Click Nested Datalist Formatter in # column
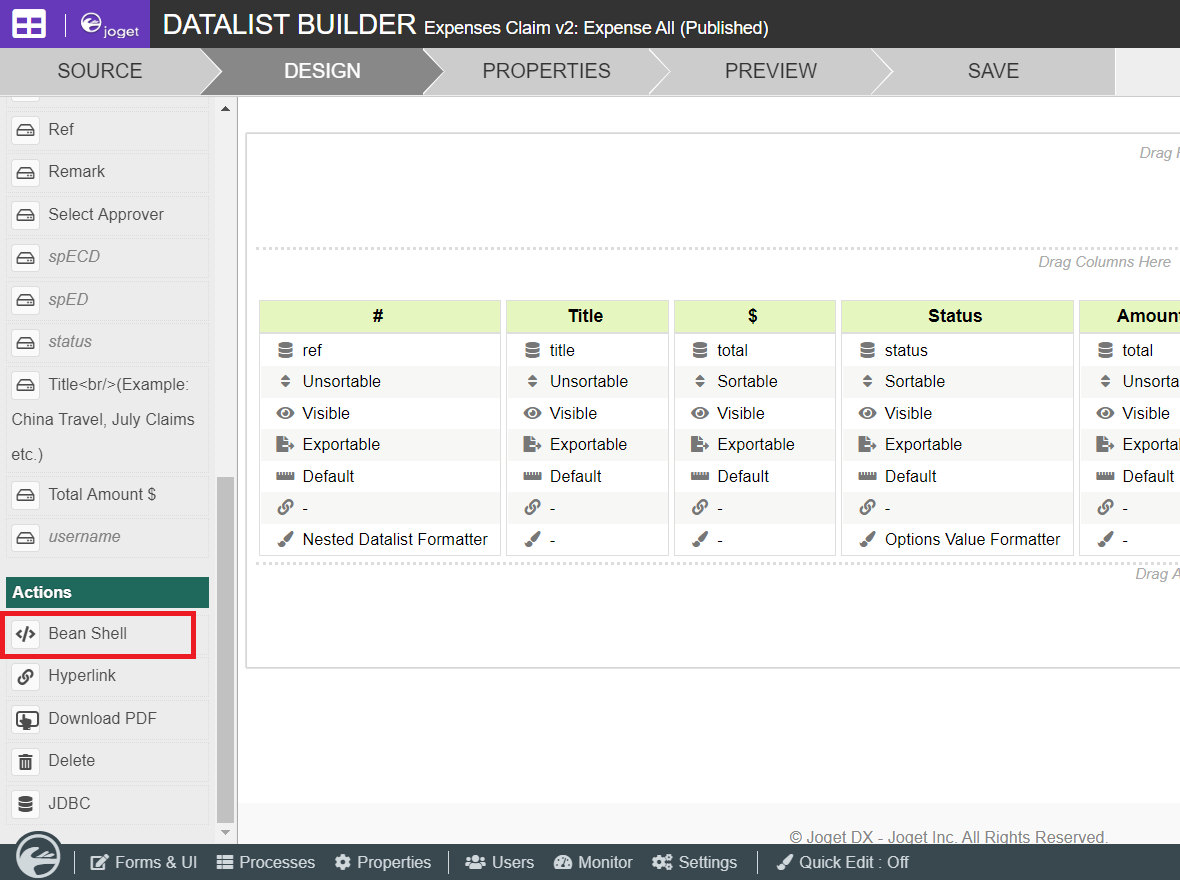This screenshot has width=1180, height=880. [x=394, y=539]
